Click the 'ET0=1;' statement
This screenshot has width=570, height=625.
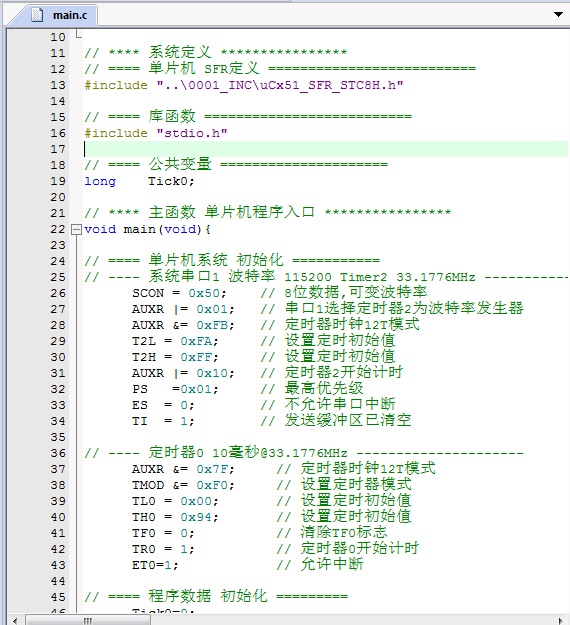tap(155, 565)
